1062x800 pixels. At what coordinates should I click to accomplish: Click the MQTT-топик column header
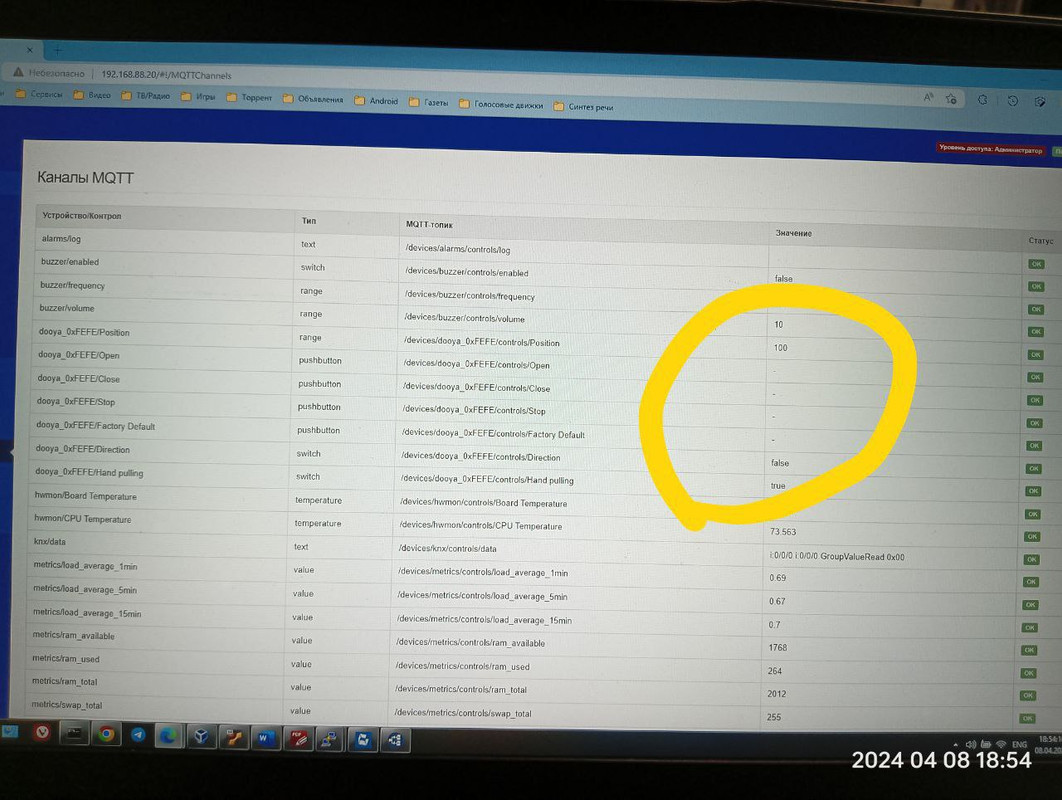pyautogui.click(x=429, y=224)
